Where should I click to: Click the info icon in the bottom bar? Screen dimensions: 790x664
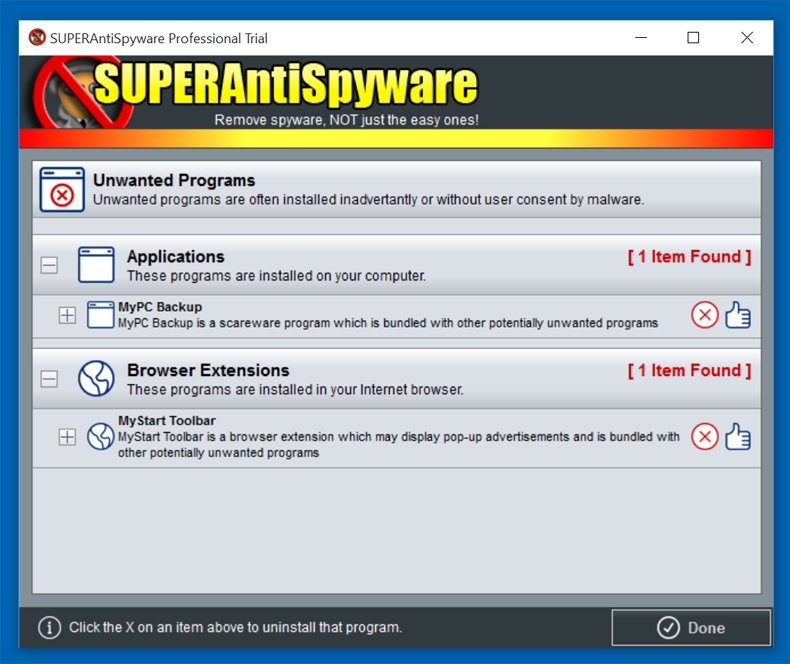pos(49,628)
